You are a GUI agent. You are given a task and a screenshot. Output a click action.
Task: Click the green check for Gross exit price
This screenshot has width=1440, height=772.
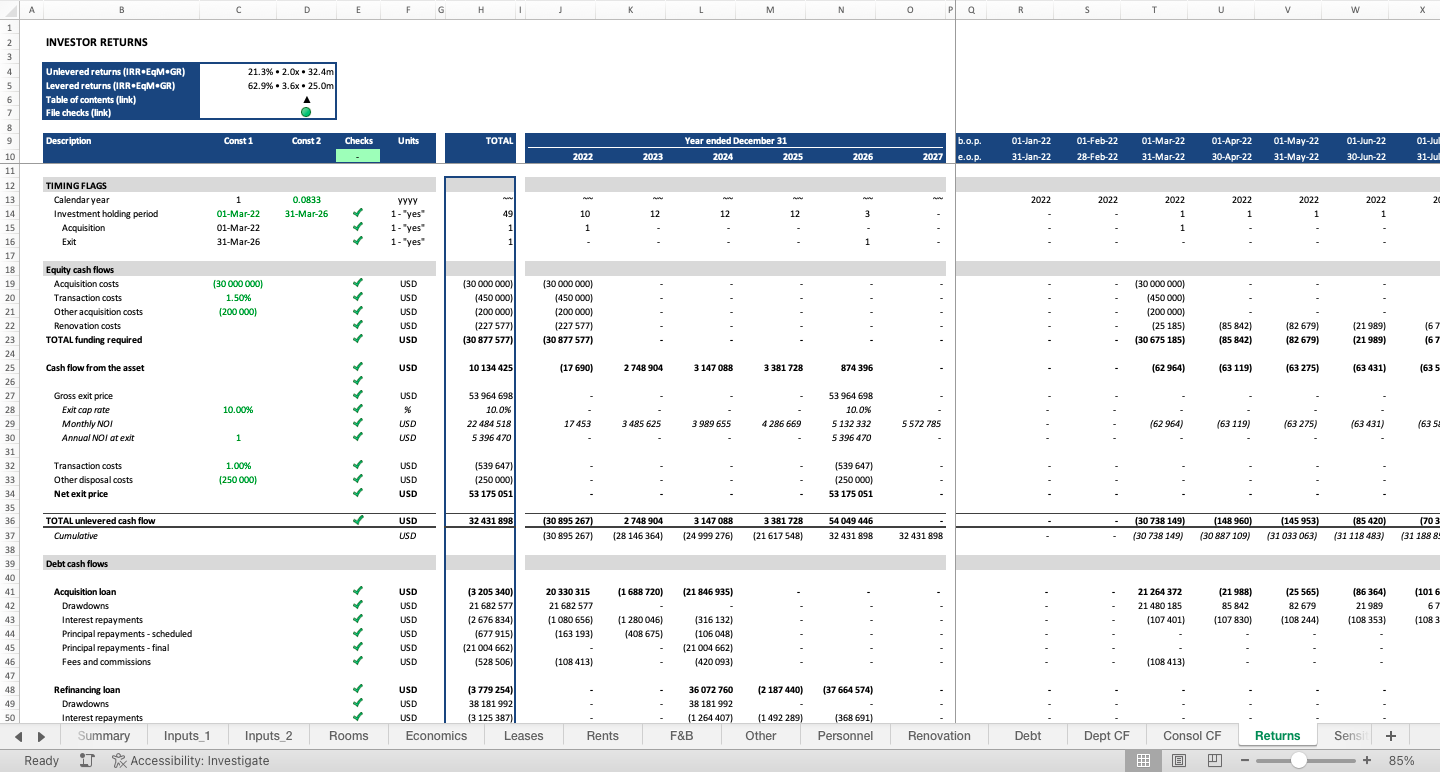(358, 396)
